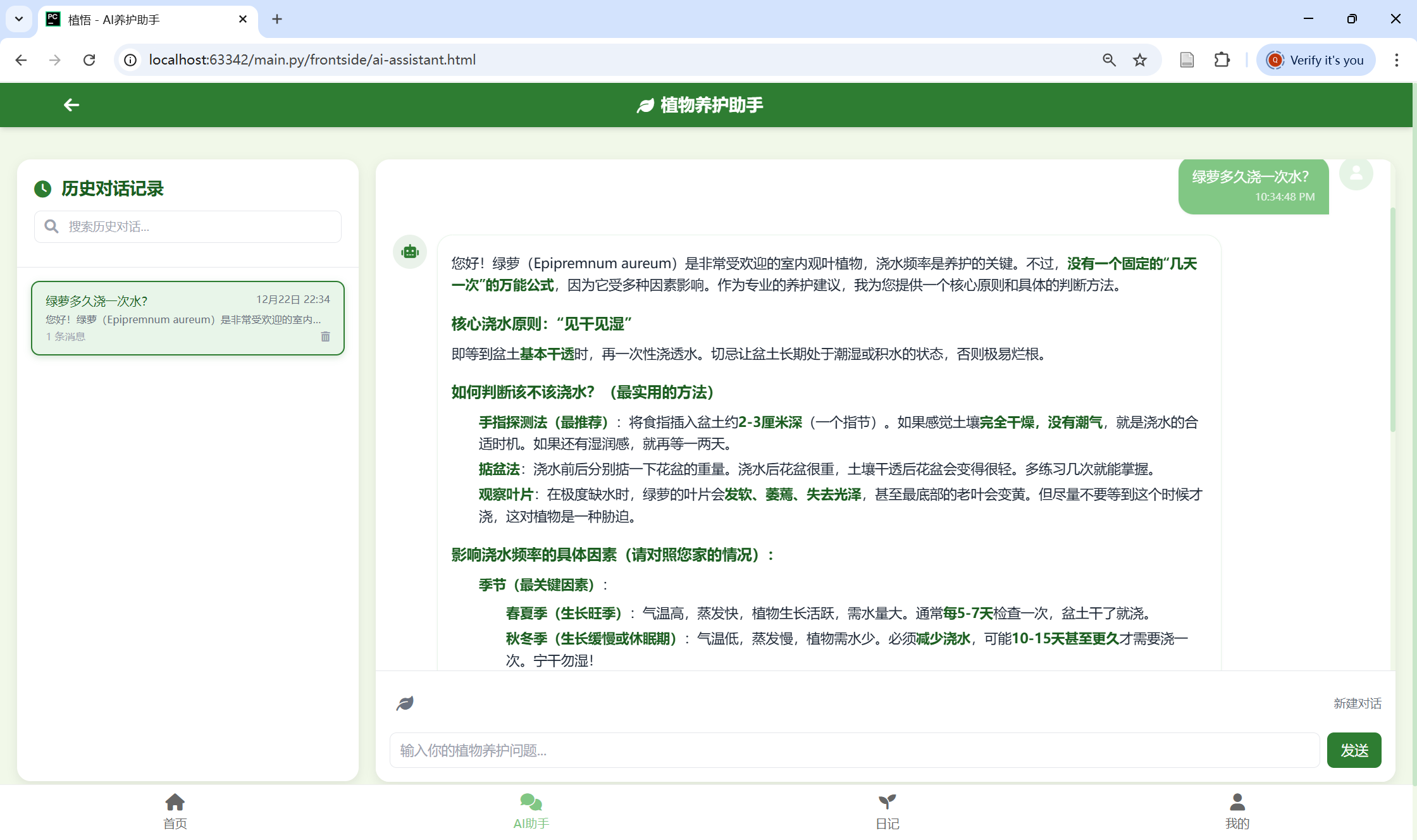Viewport: 1417px width, 840px height.
Task: Open the Chrome three-dot menu
Action: pos(1397,60)
